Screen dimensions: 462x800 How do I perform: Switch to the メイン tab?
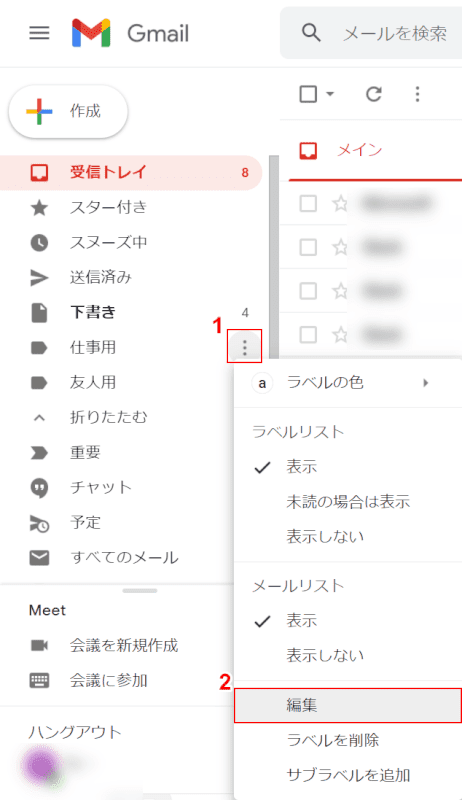pos(360,150)
